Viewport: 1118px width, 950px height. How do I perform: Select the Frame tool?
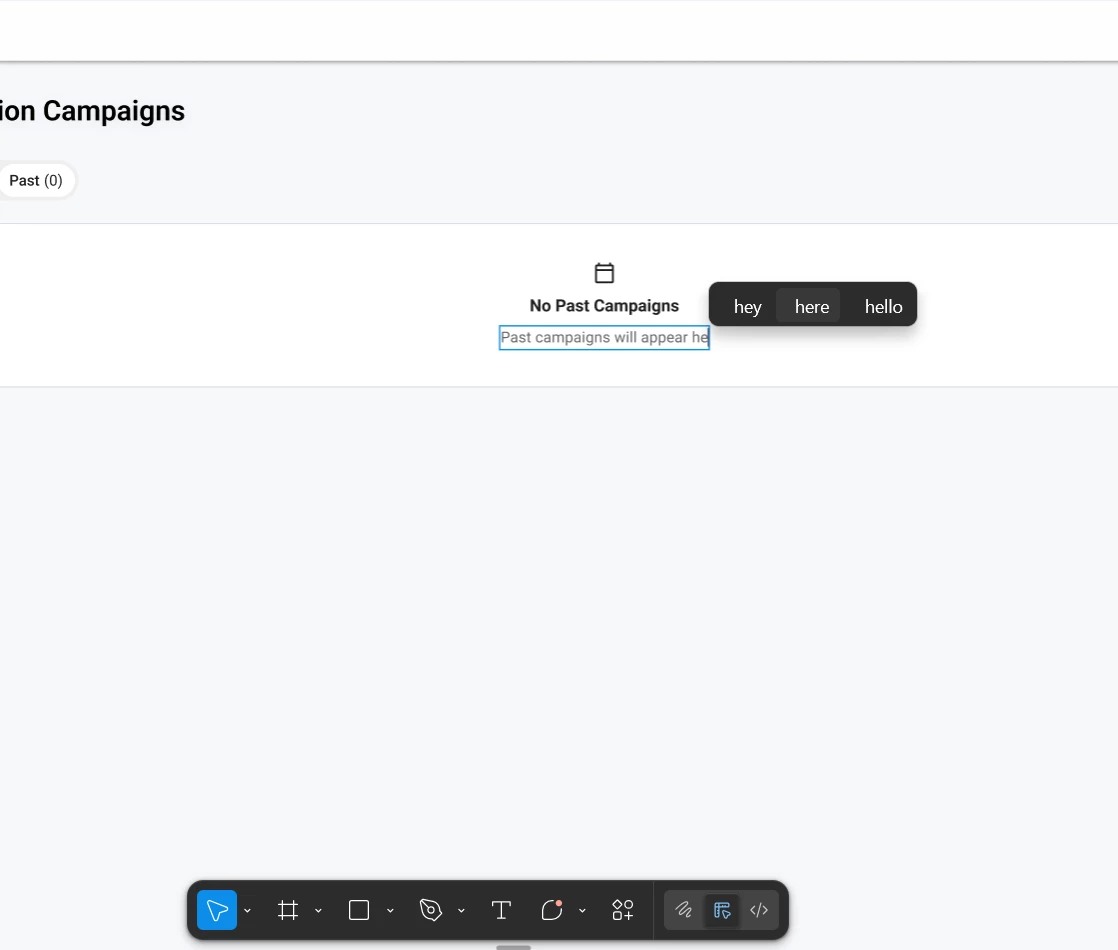(x=288, y=910)
